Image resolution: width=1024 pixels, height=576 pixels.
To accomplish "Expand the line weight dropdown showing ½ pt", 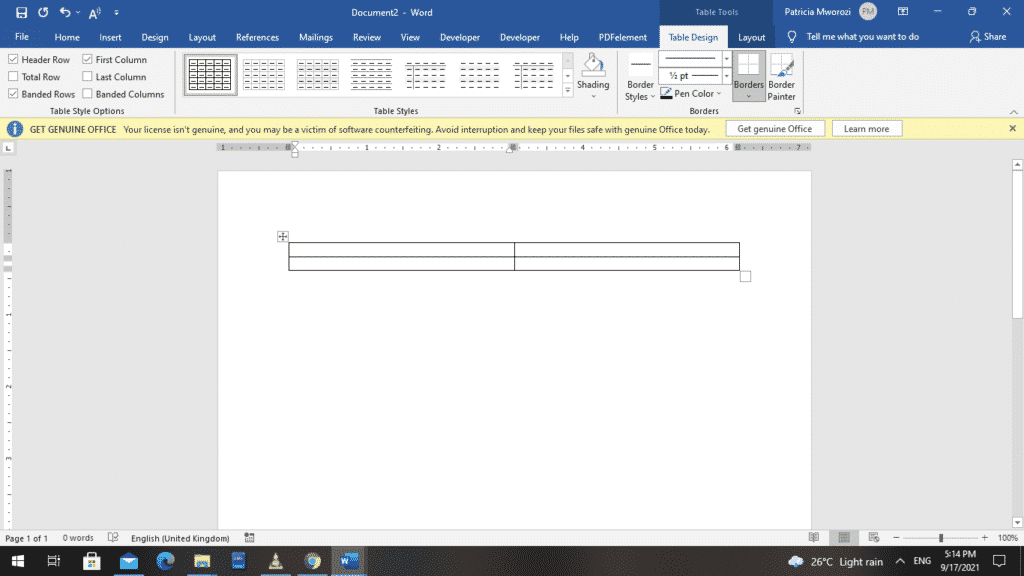I will tap(728, 76).
